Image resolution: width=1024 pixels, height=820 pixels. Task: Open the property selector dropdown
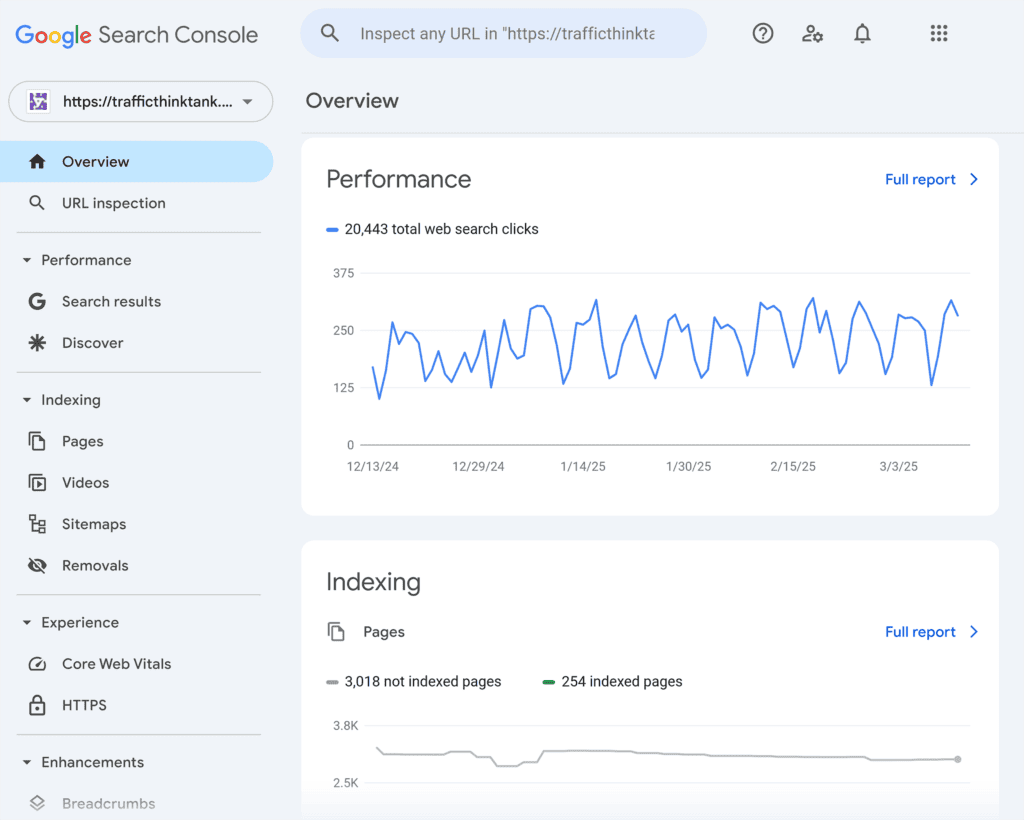(x=140, y=101)
